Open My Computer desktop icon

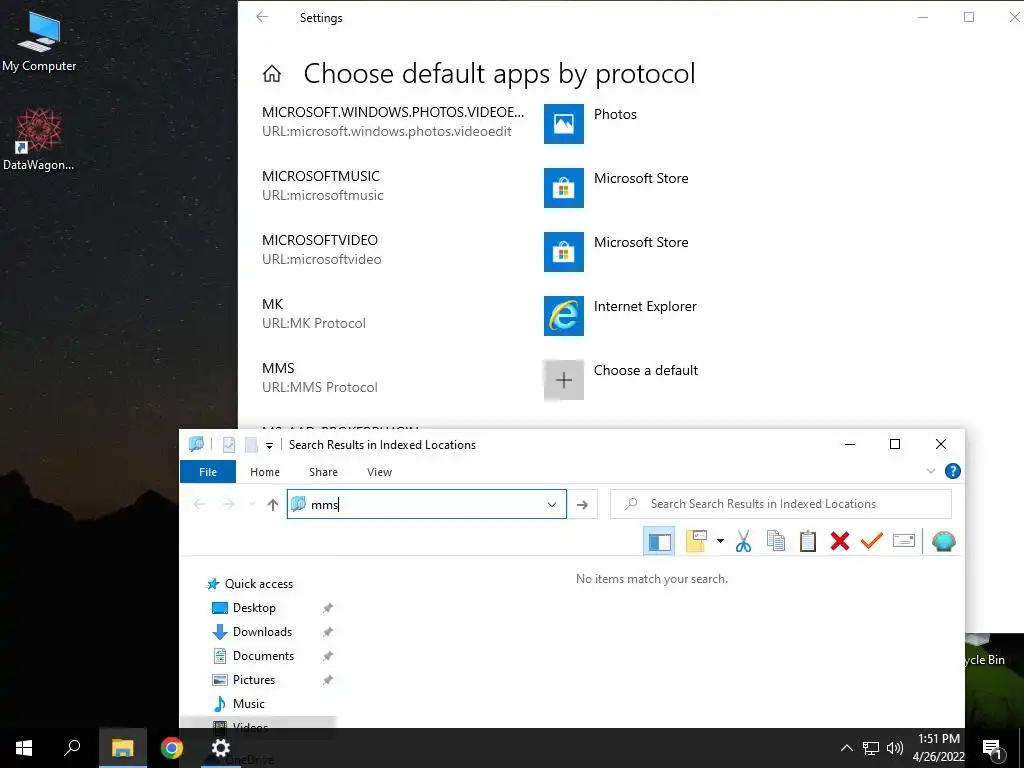39,40
